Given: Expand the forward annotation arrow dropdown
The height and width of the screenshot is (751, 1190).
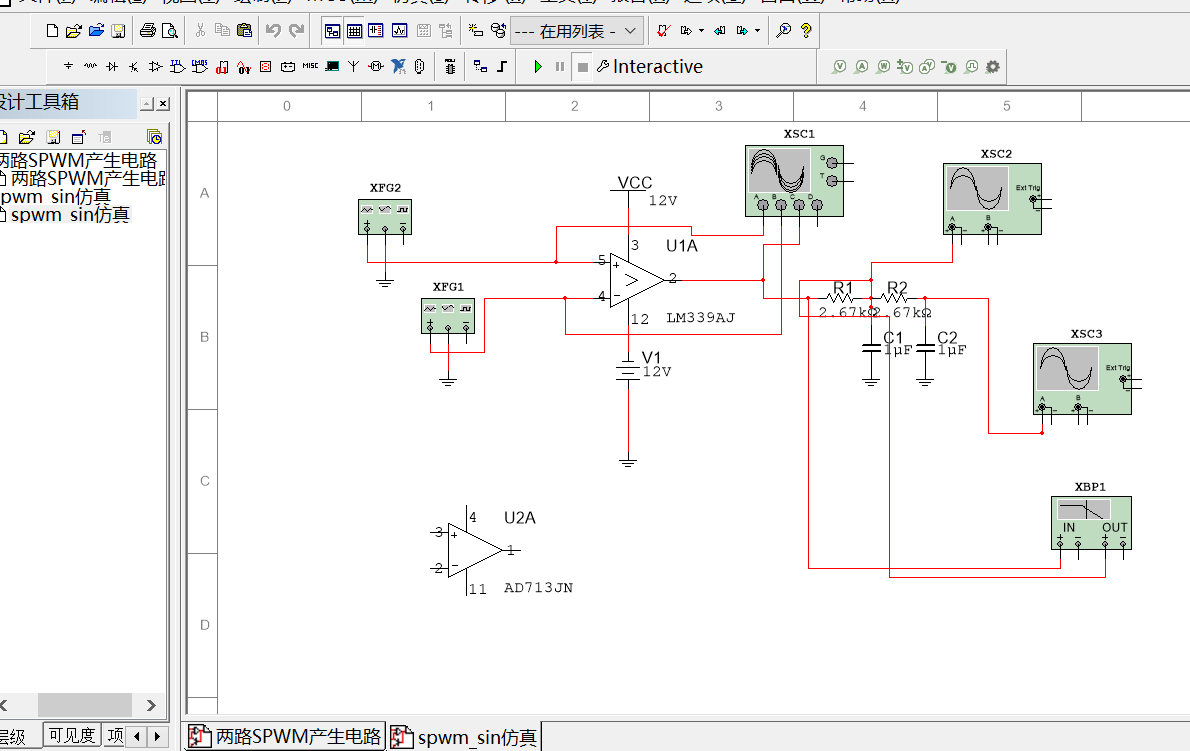Looking at the screenshot, I should 757,31.
